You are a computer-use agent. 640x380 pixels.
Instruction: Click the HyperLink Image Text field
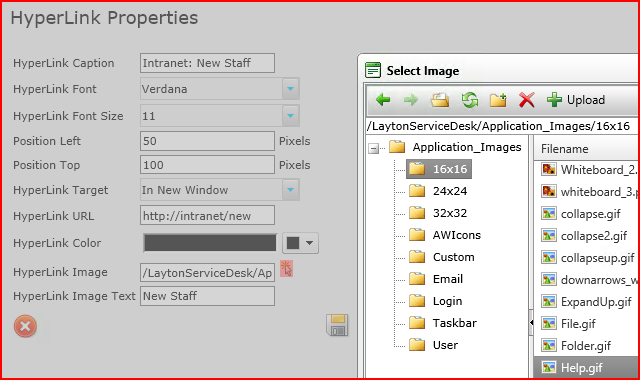pyautogui.click(x=207, y=296)
